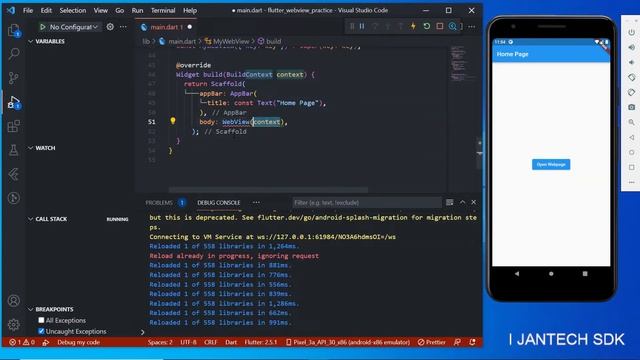Open the Edit menu
The height and width of the screenshot is (360, 640).
46,10
